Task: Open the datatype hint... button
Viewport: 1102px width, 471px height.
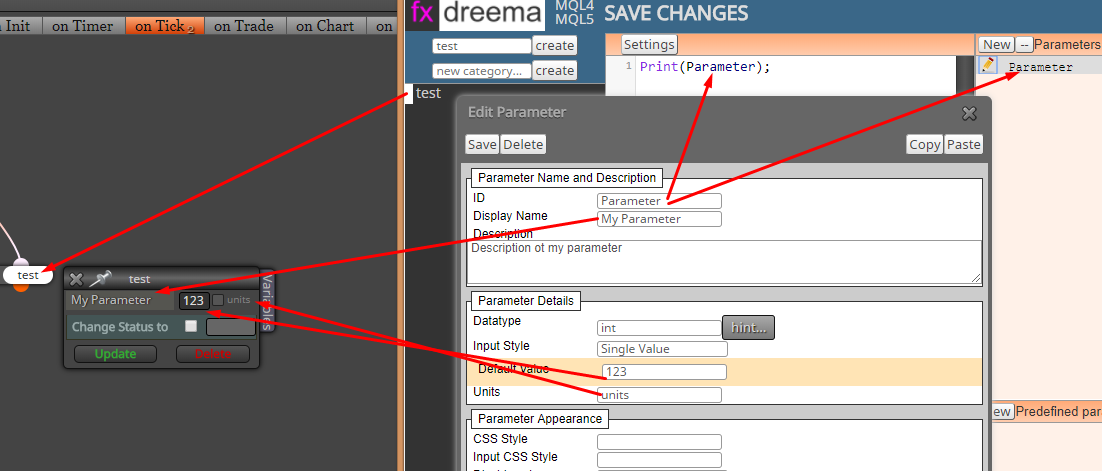Action: pyautogui.click(x=748, y=328)
